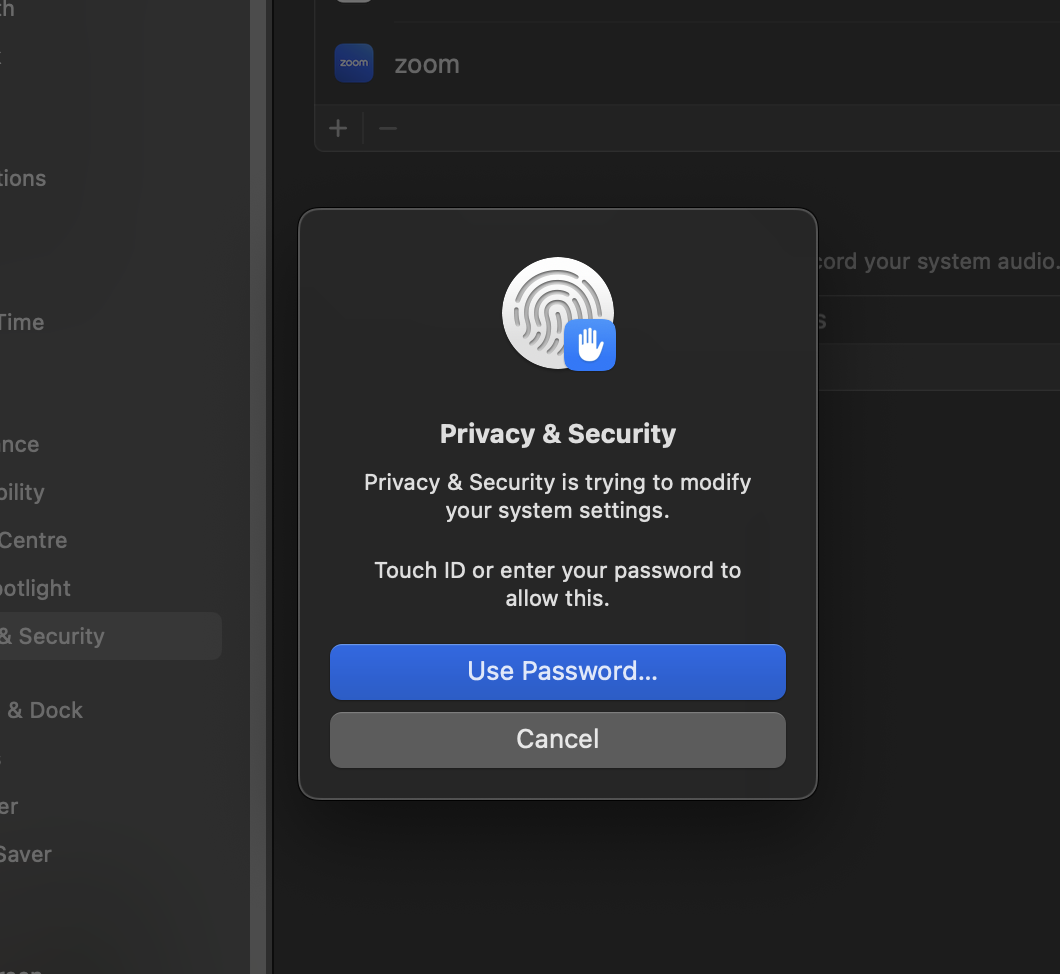Select the zoom app icon in list
1060x974 pixels.
354,64
